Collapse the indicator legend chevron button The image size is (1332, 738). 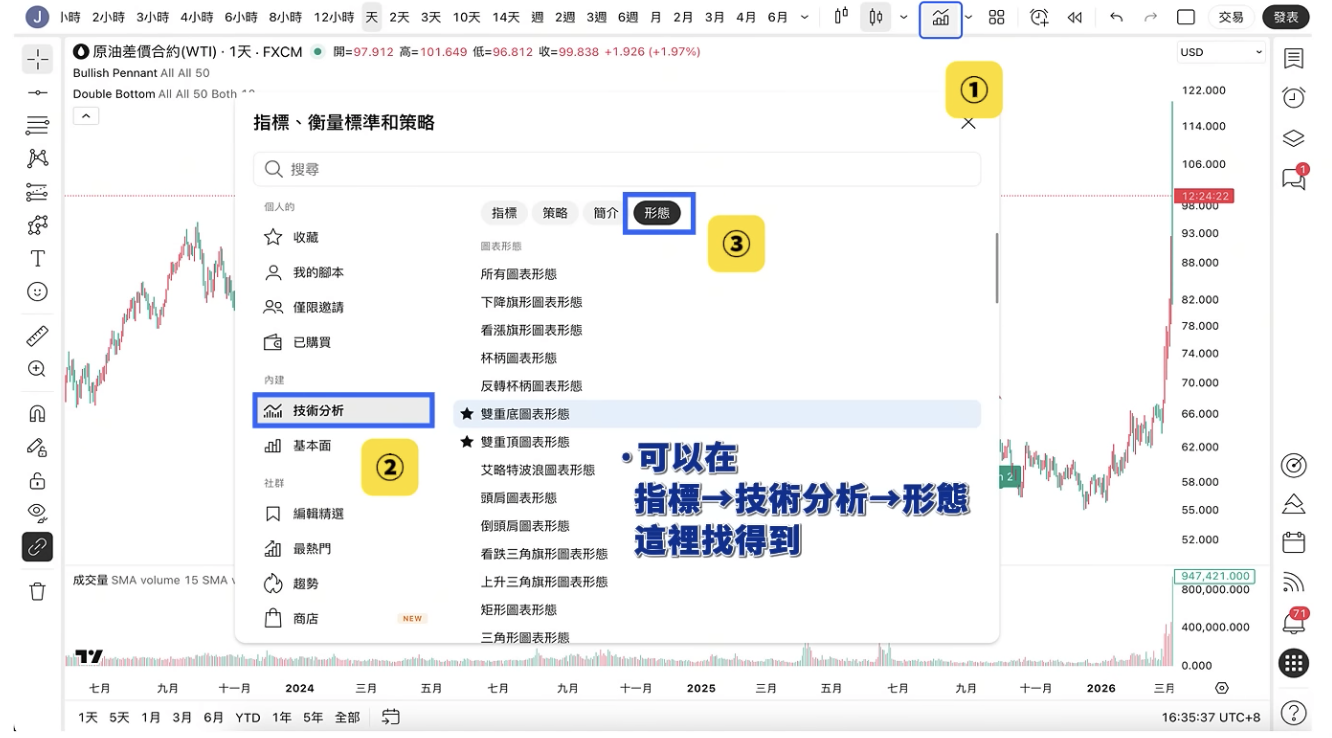click(x=86, y=116)
